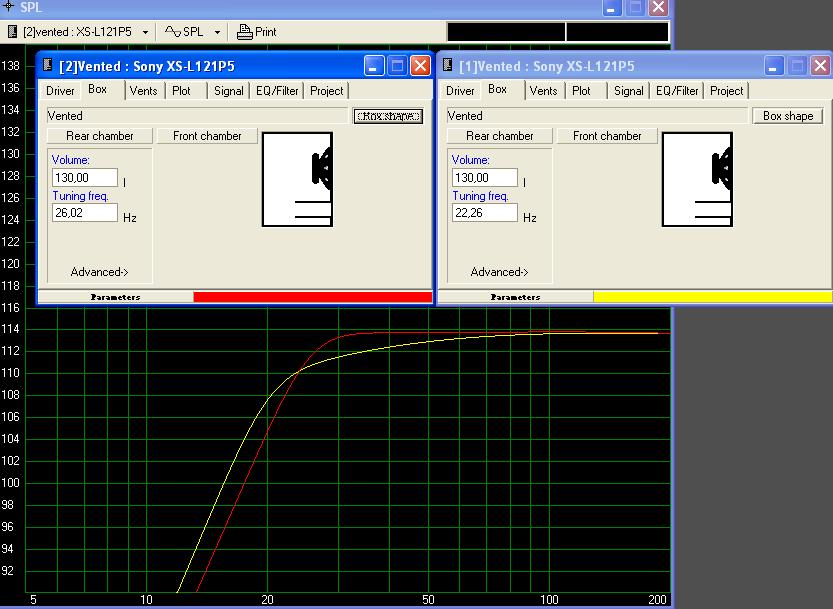833x609 pixels.
Task: Click Box shape button in [1]Vented window
Action: coord(788,116)
